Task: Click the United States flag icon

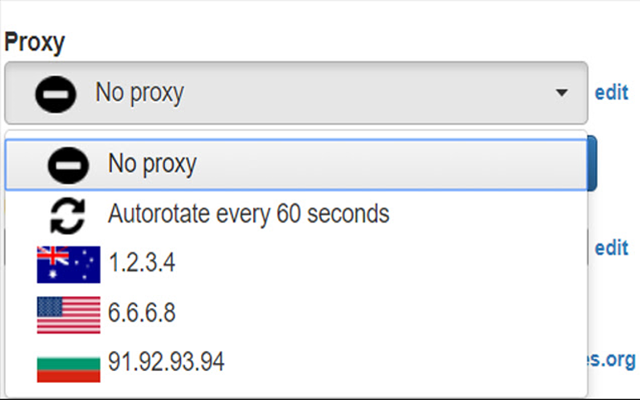Action: [x=69, y=315]
